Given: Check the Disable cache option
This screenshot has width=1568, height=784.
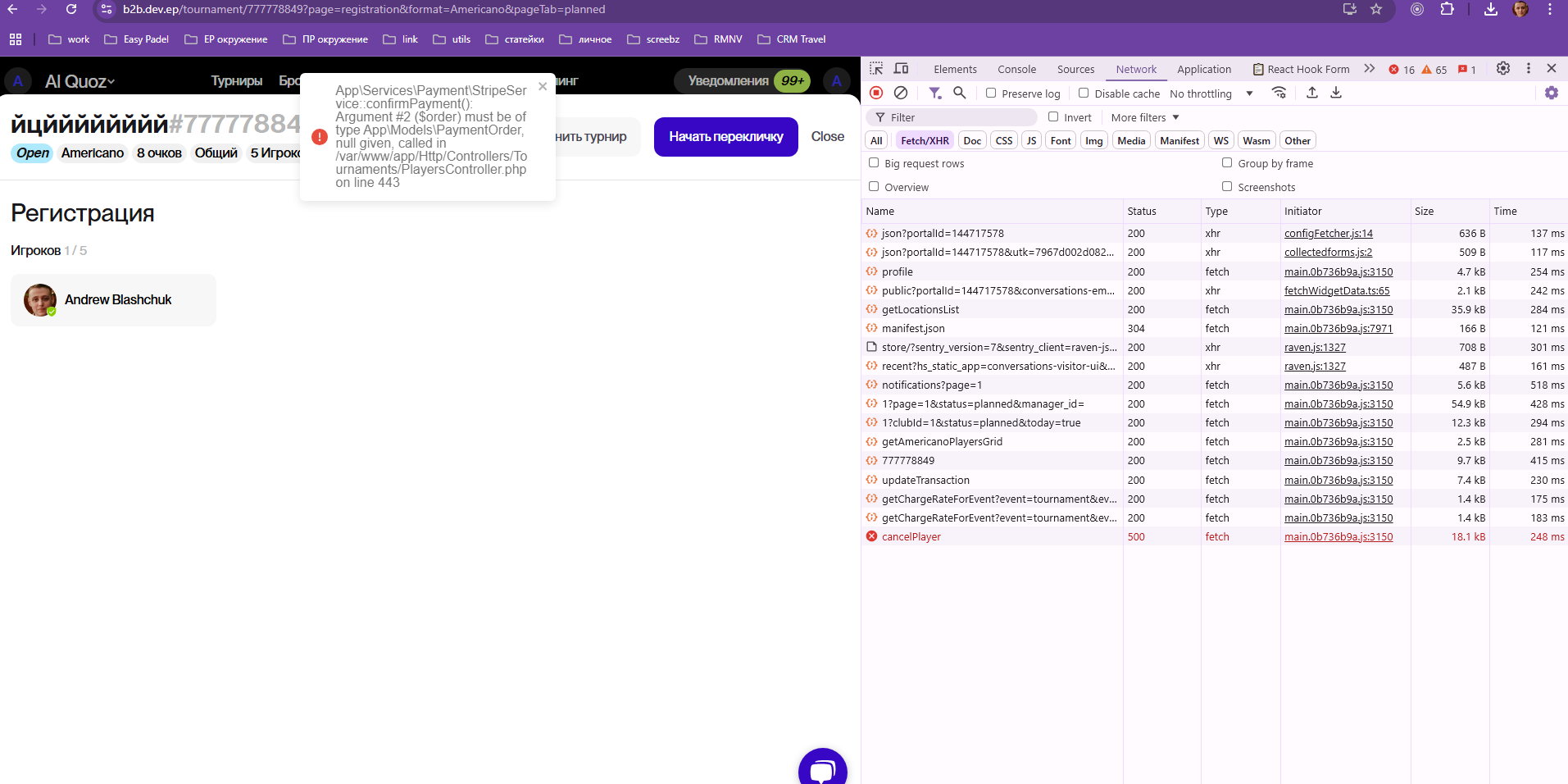Looking at the screenshot, I should [1084, 93].
